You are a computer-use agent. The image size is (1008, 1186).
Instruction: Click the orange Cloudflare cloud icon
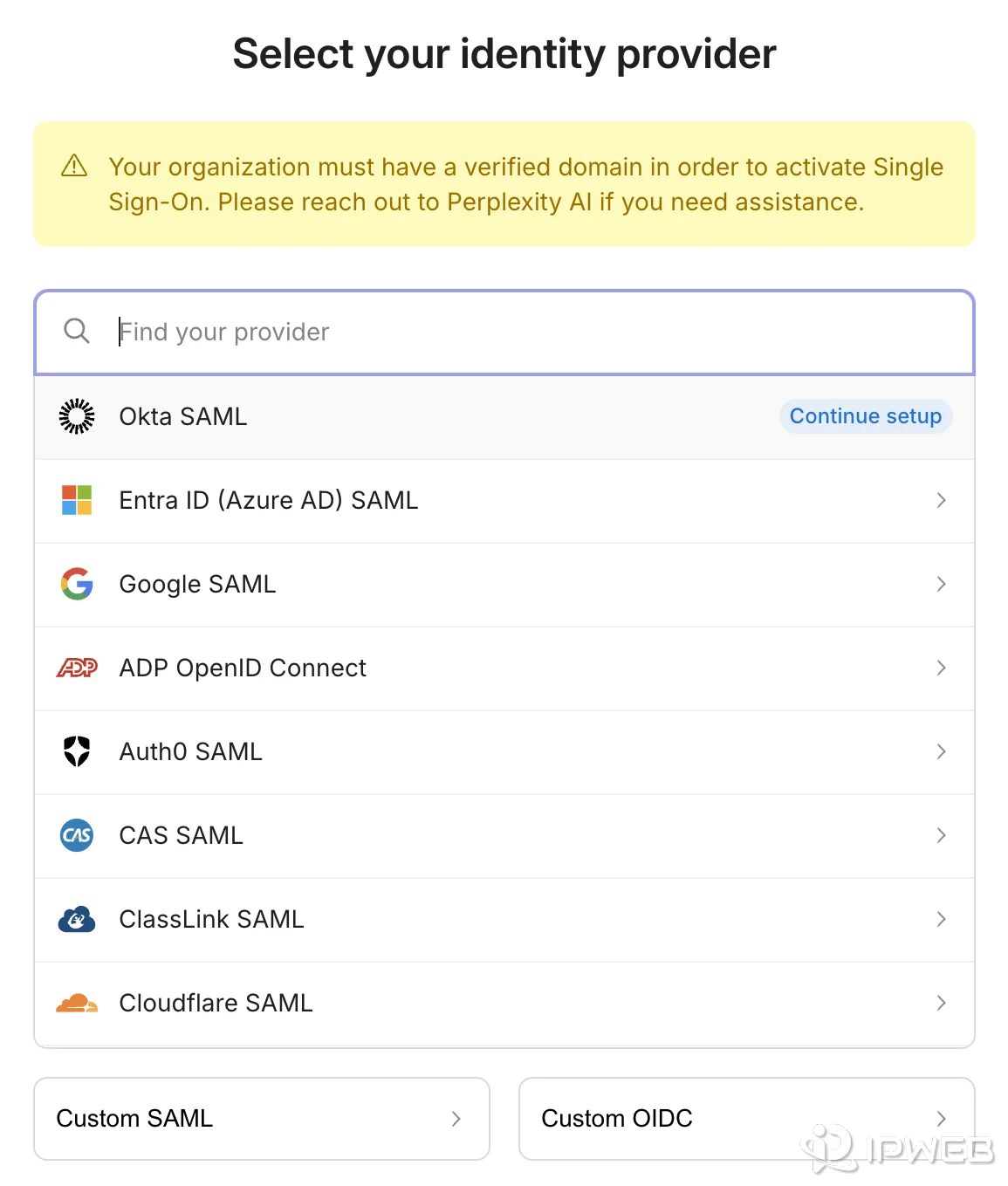pos(77,1003)
